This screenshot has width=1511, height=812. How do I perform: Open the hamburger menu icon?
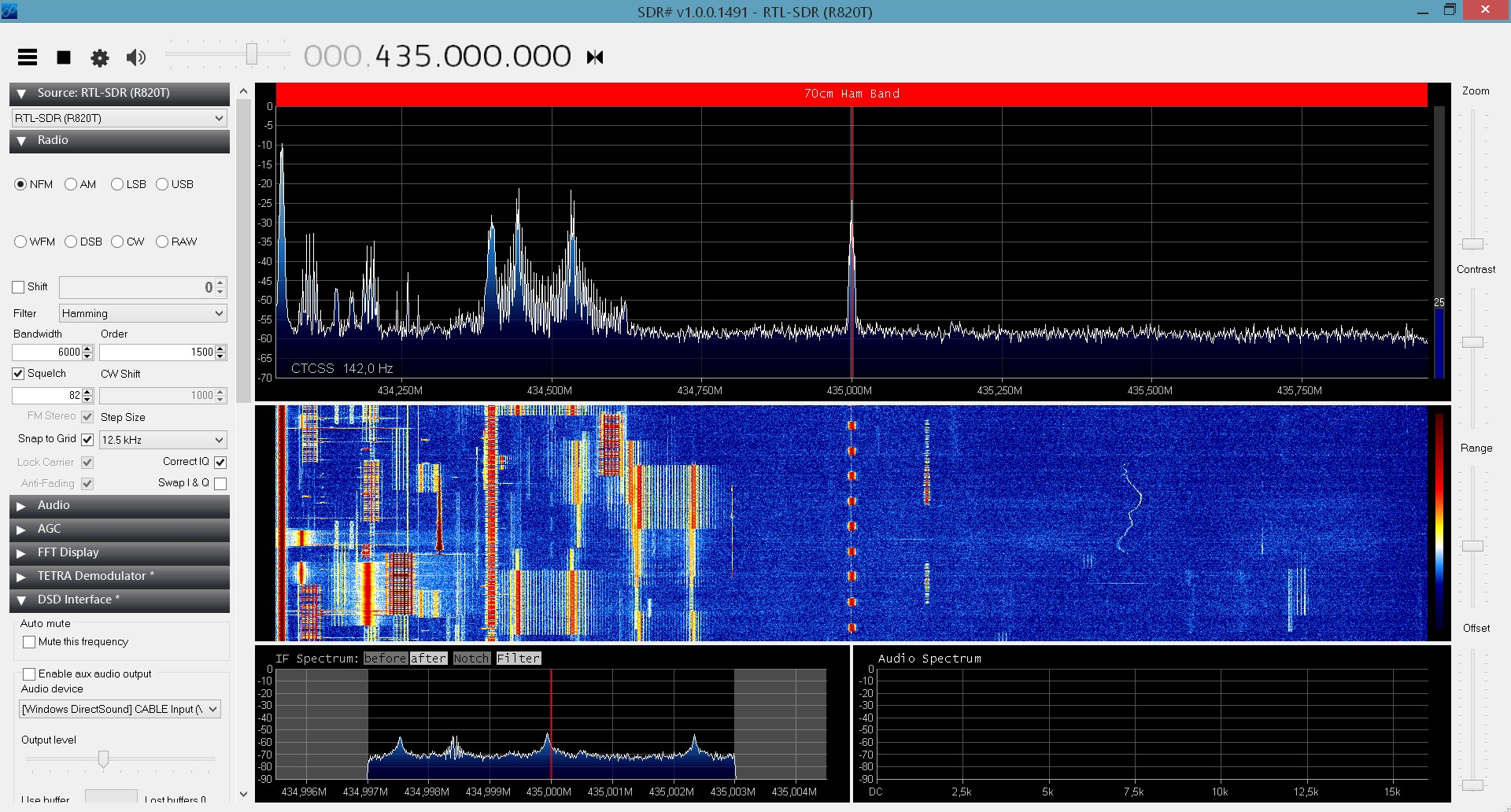[28, 57]
